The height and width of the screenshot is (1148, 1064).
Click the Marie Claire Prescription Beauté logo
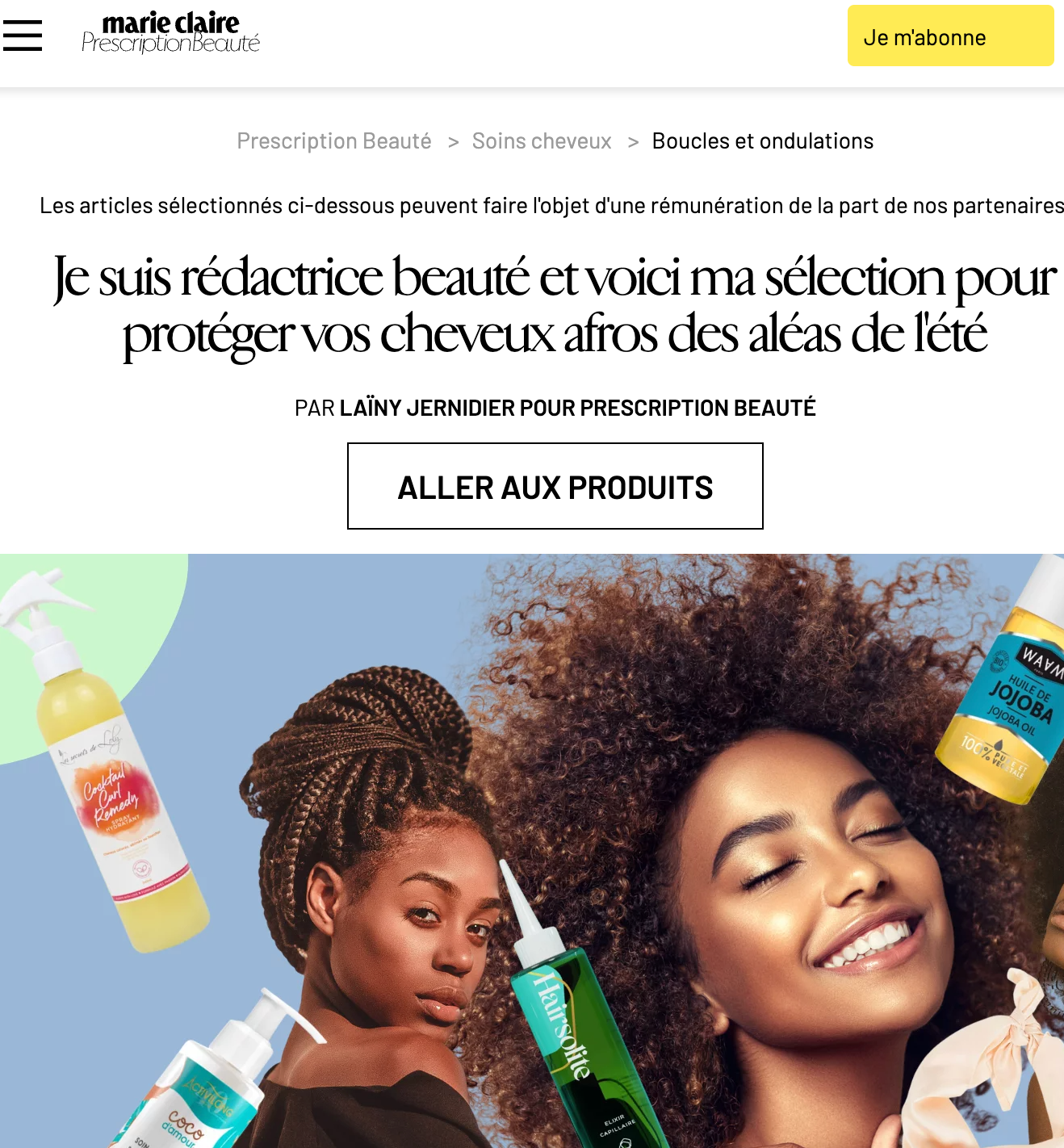coord(170,34)
